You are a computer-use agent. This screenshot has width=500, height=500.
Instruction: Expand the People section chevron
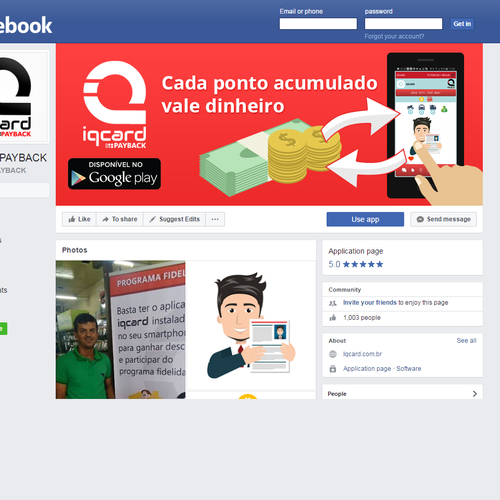[x=475, y=394]
